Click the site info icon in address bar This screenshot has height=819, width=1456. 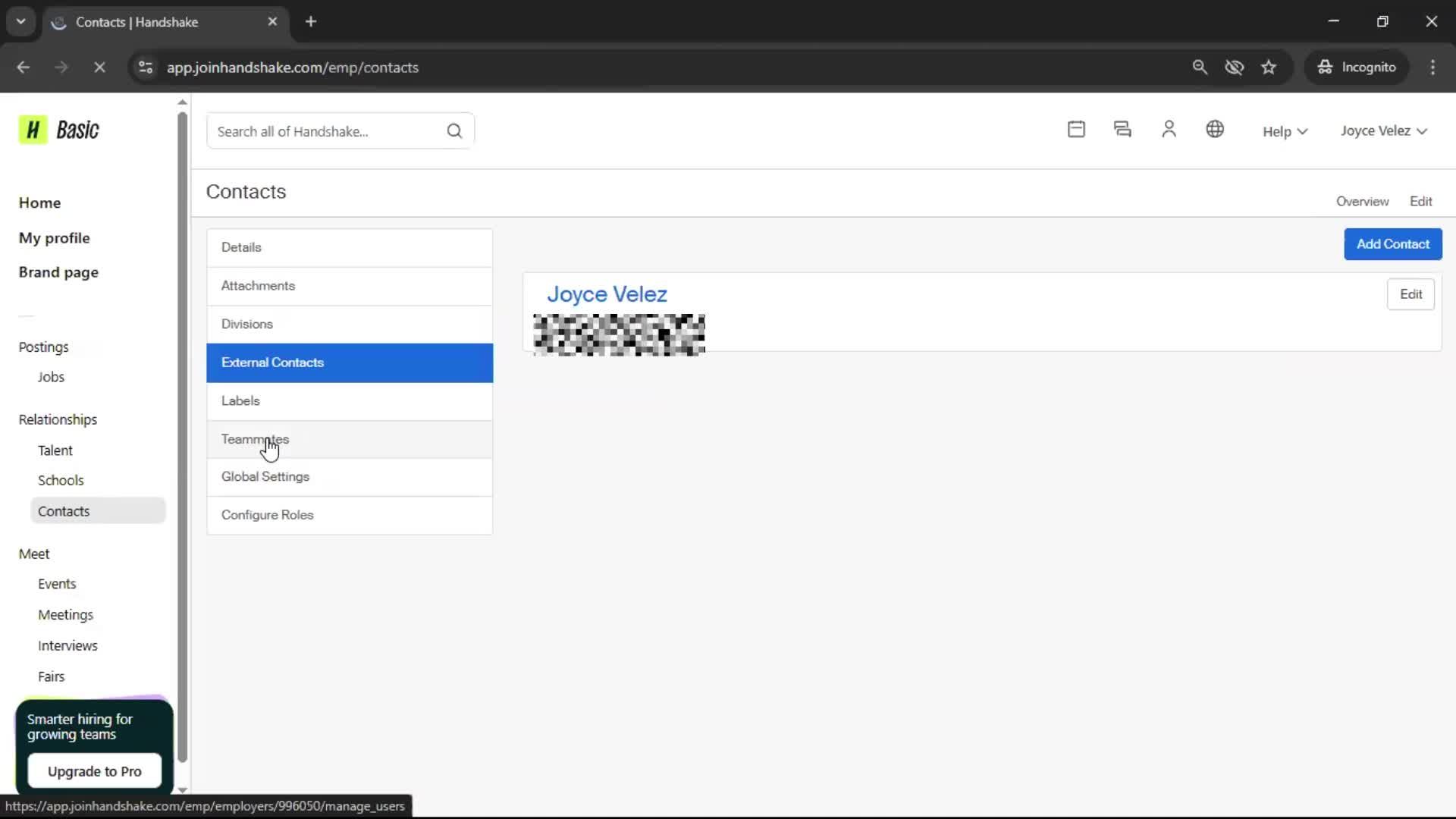pos(146,67)
